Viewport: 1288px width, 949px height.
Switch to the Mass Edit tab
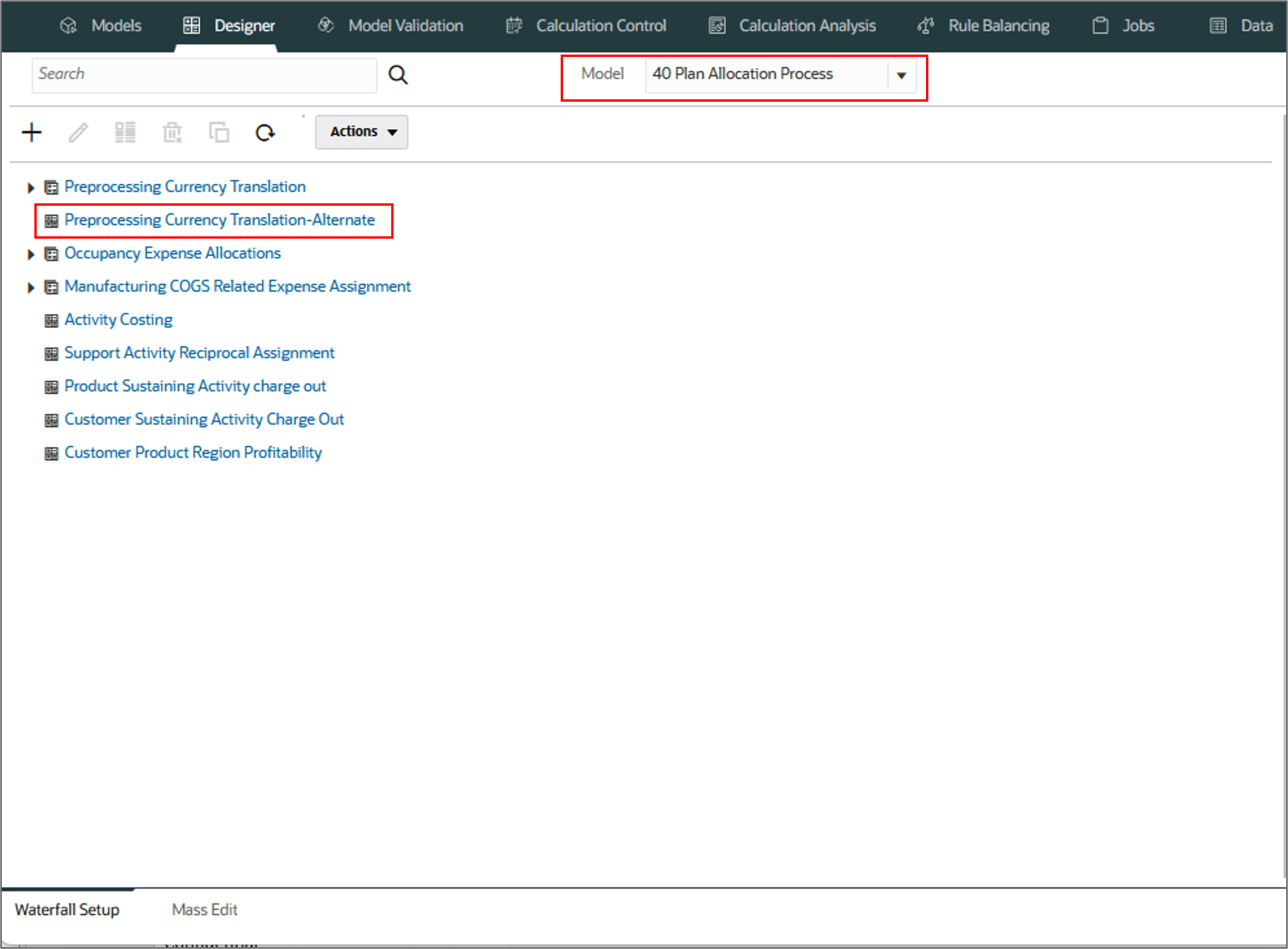(204, 909)
